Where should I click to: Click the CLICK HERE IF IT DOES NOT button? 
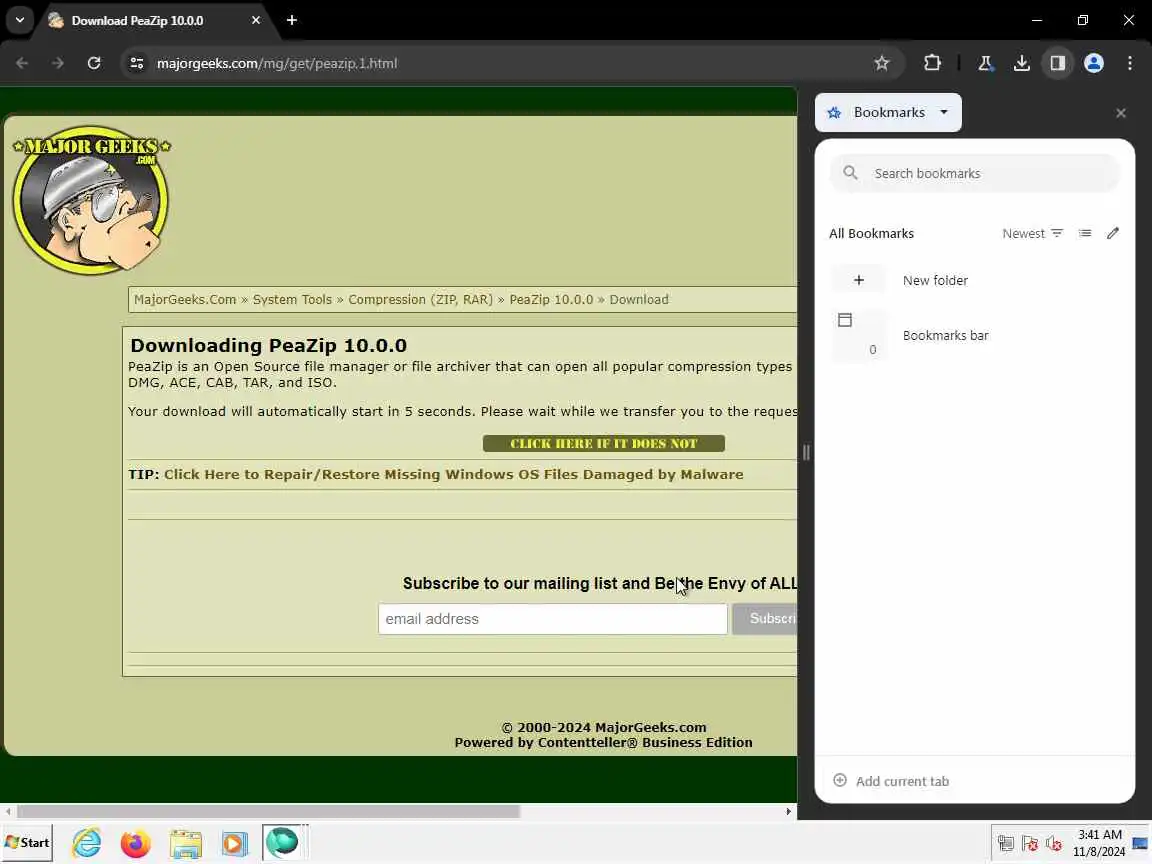coord(604,444)
